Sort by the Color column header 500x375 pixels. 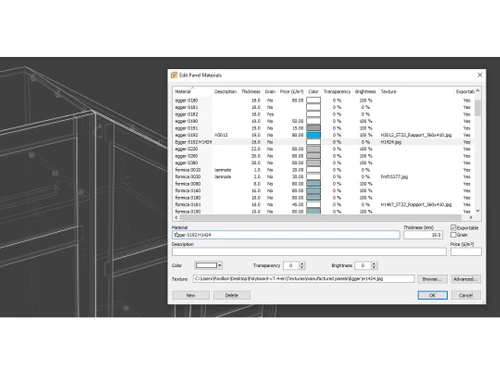pyautogui.click(x=313, y=91)
